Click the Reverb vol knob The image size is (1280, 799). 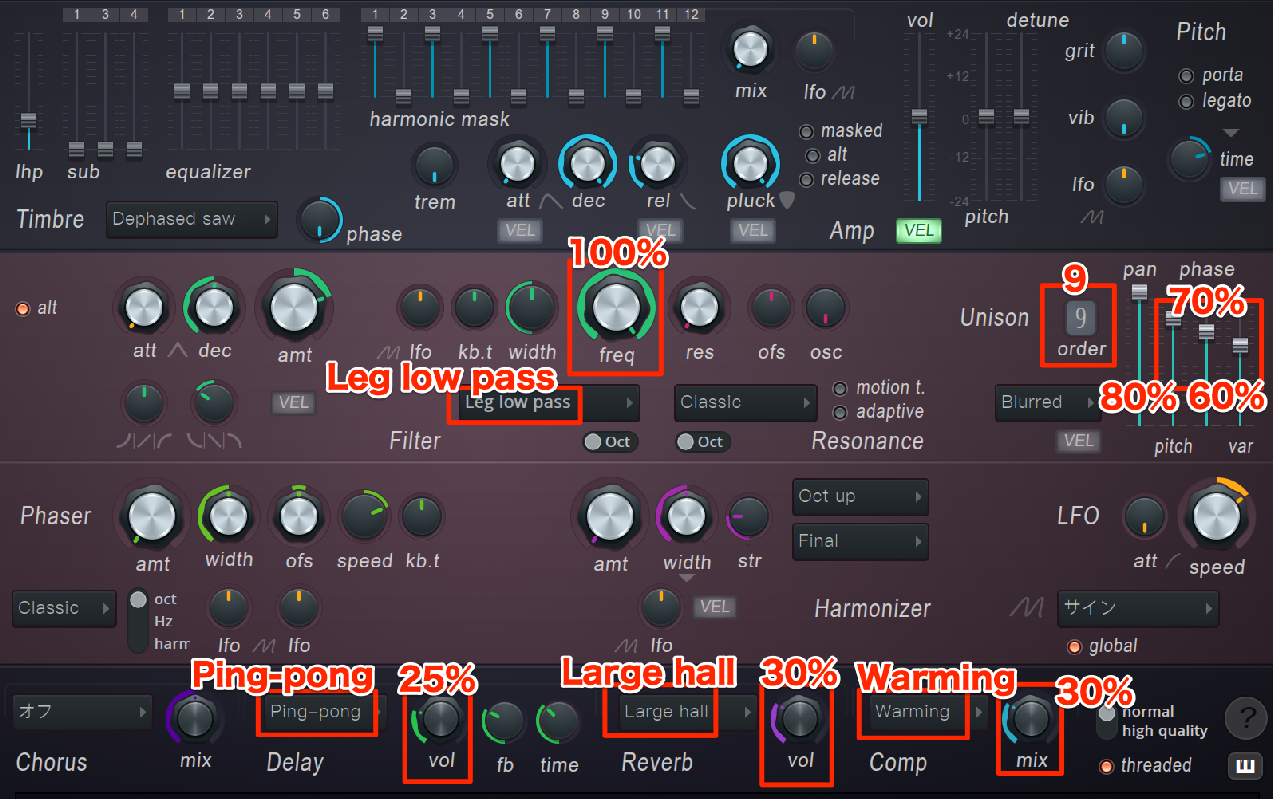(800, 718)
